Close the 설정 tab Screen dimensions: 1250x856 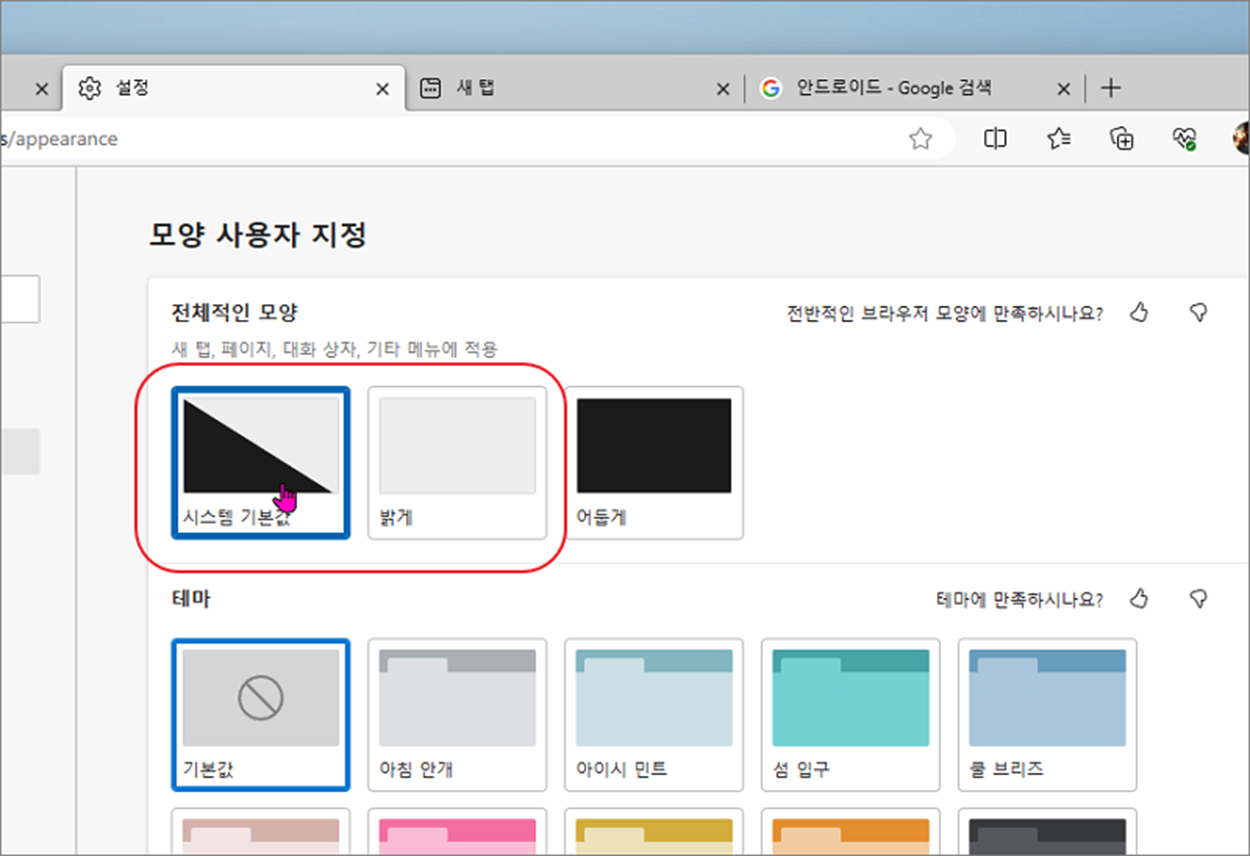[x=382, y=89]
